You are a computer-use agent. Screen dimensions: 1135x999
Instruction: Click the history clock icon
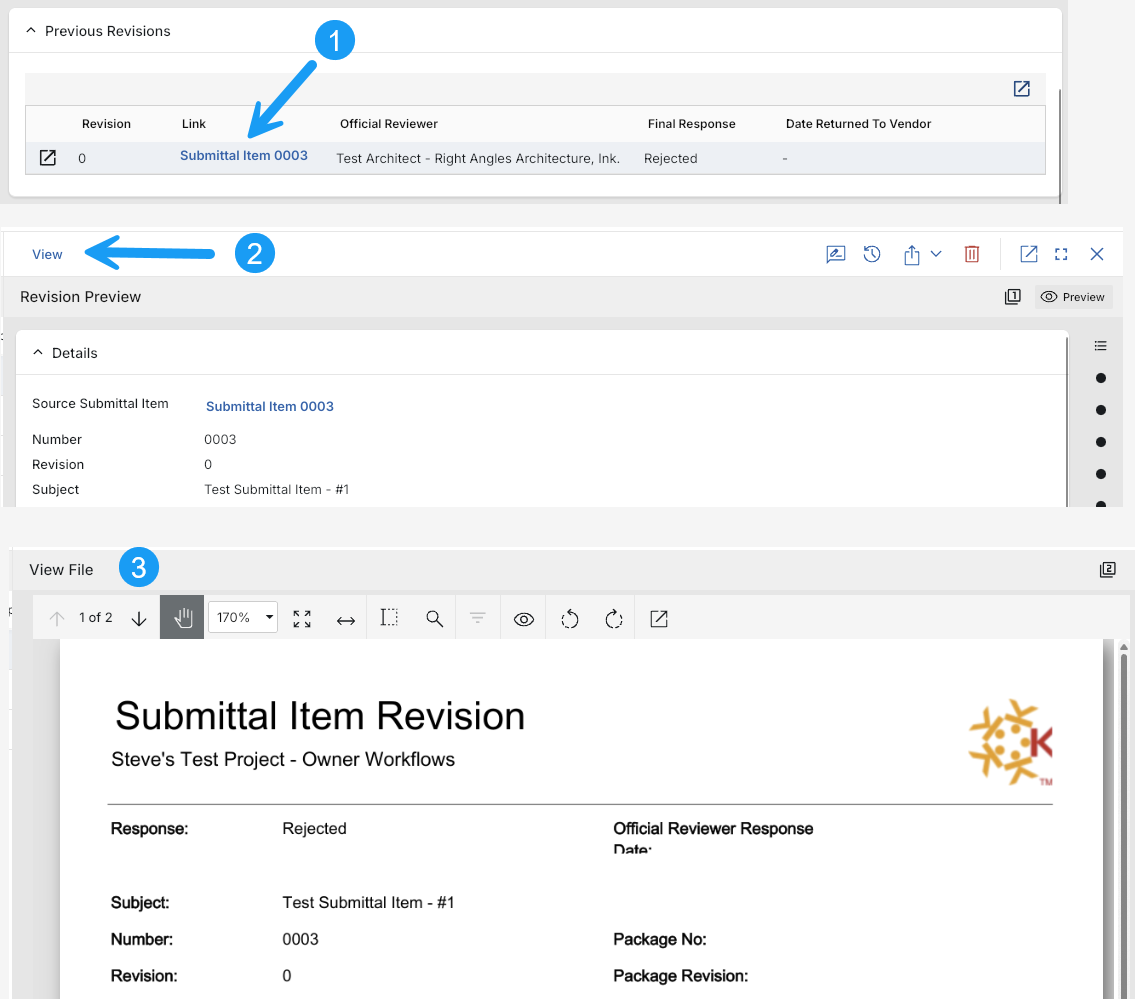[x=872, y=254]
